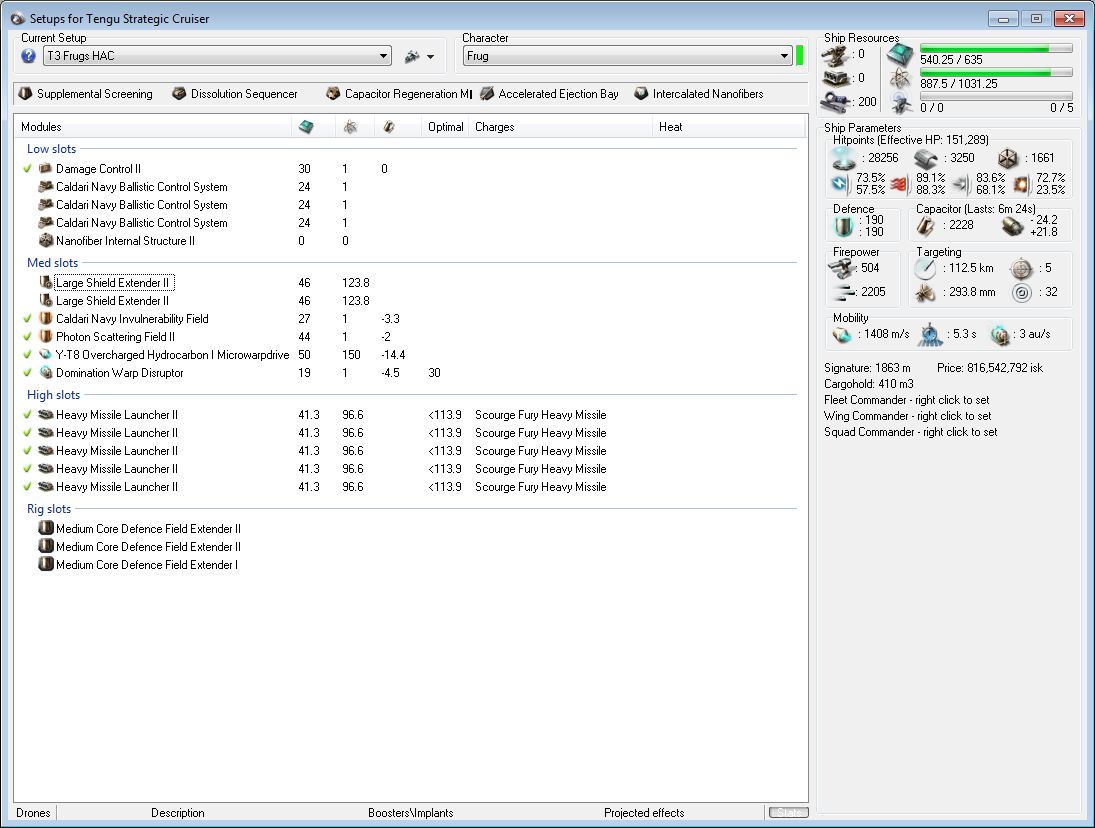This screenshot has width=1095, height=828.
Task: Click the CPU usage bar 540.25 / 635
Action: coord(996,48)
